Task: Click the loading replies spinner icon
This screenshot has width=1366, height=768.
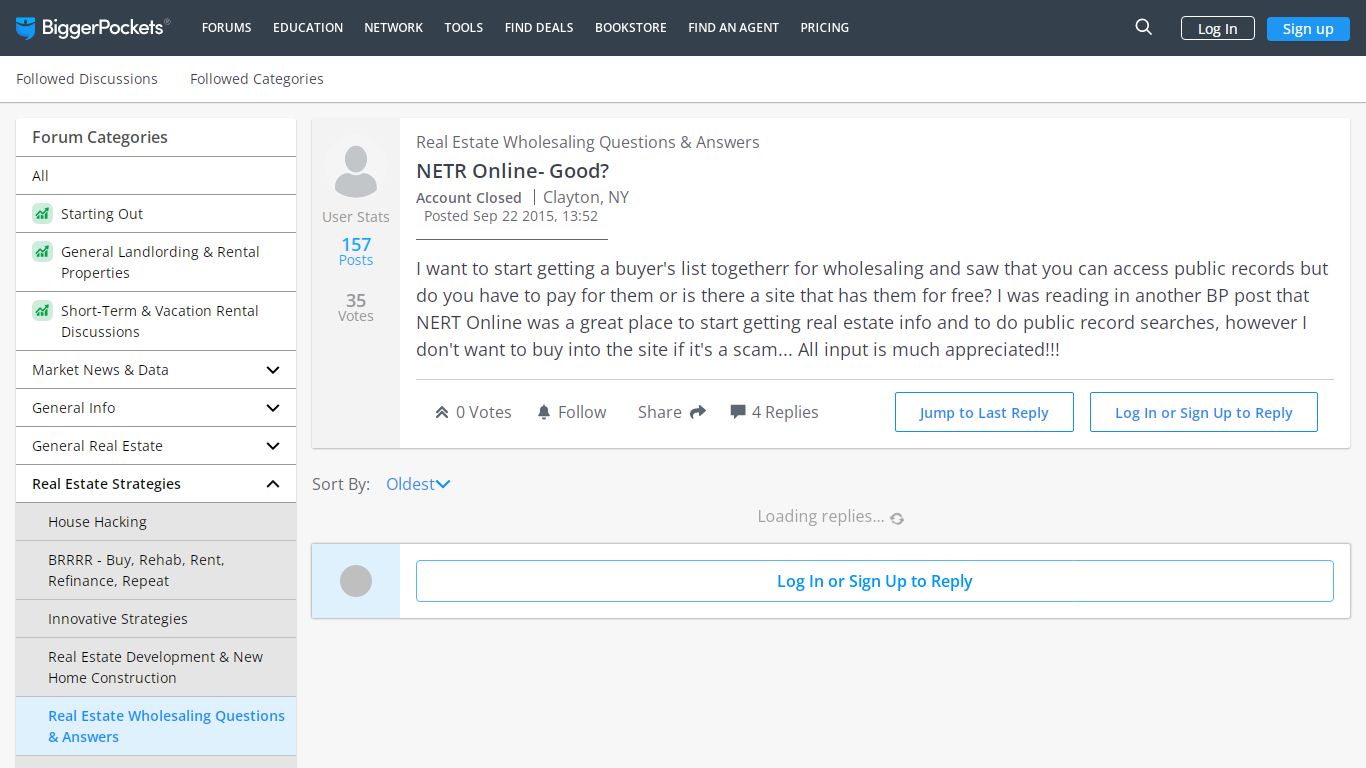Action: [897, 518]
